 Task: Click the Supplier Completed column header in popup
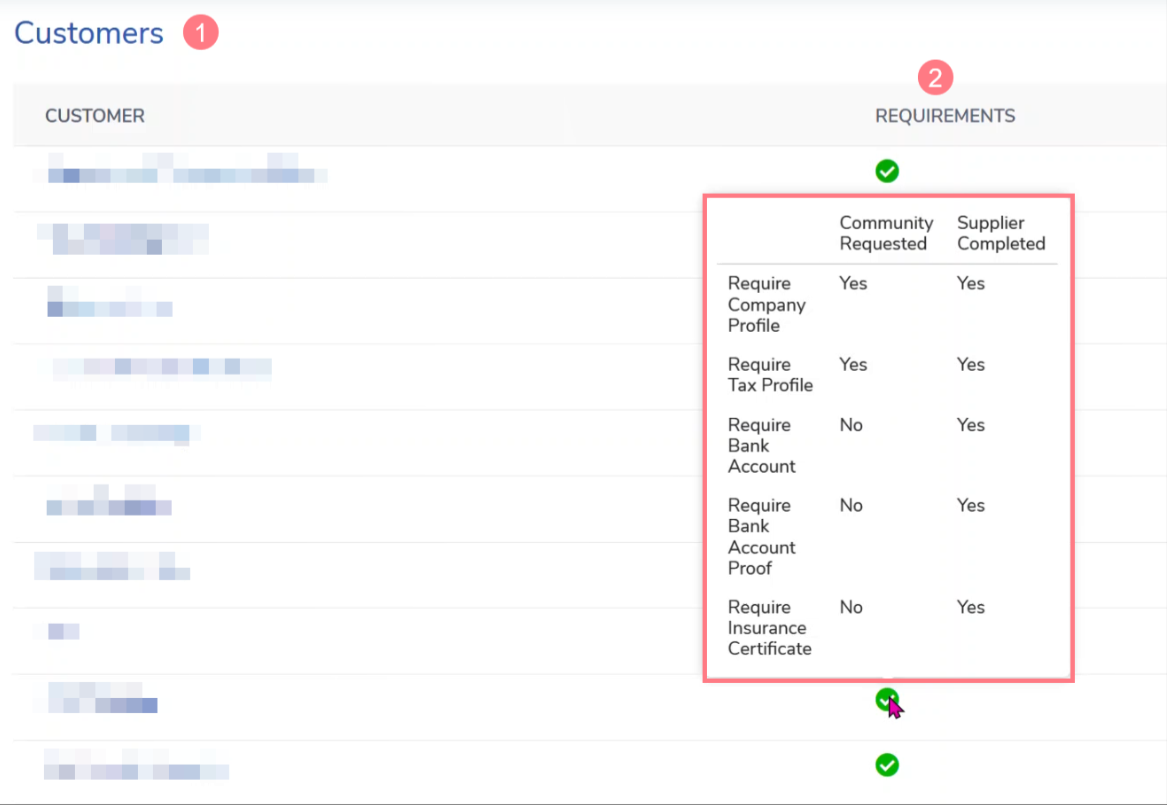tap(1000, 233)
